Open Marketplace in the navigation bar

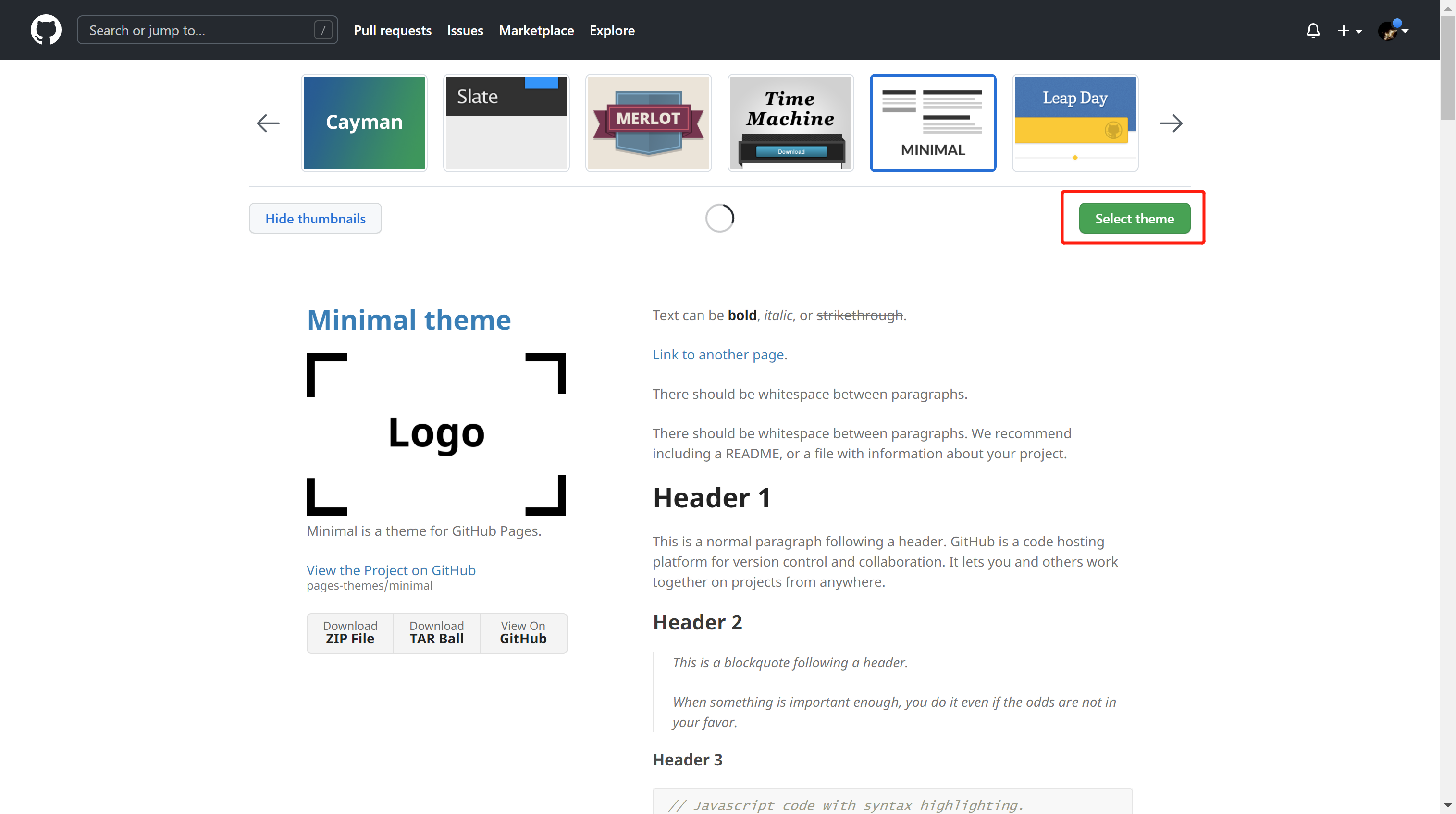(536, 31)
